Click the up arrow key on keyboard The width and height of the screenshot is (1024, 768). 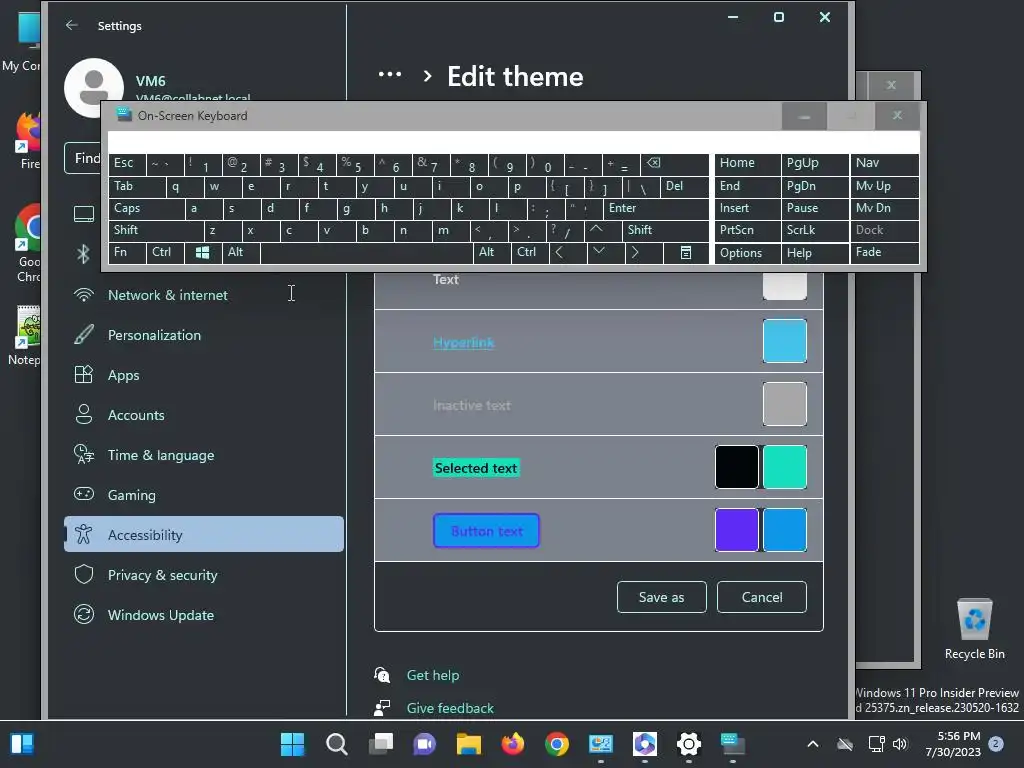601,231
